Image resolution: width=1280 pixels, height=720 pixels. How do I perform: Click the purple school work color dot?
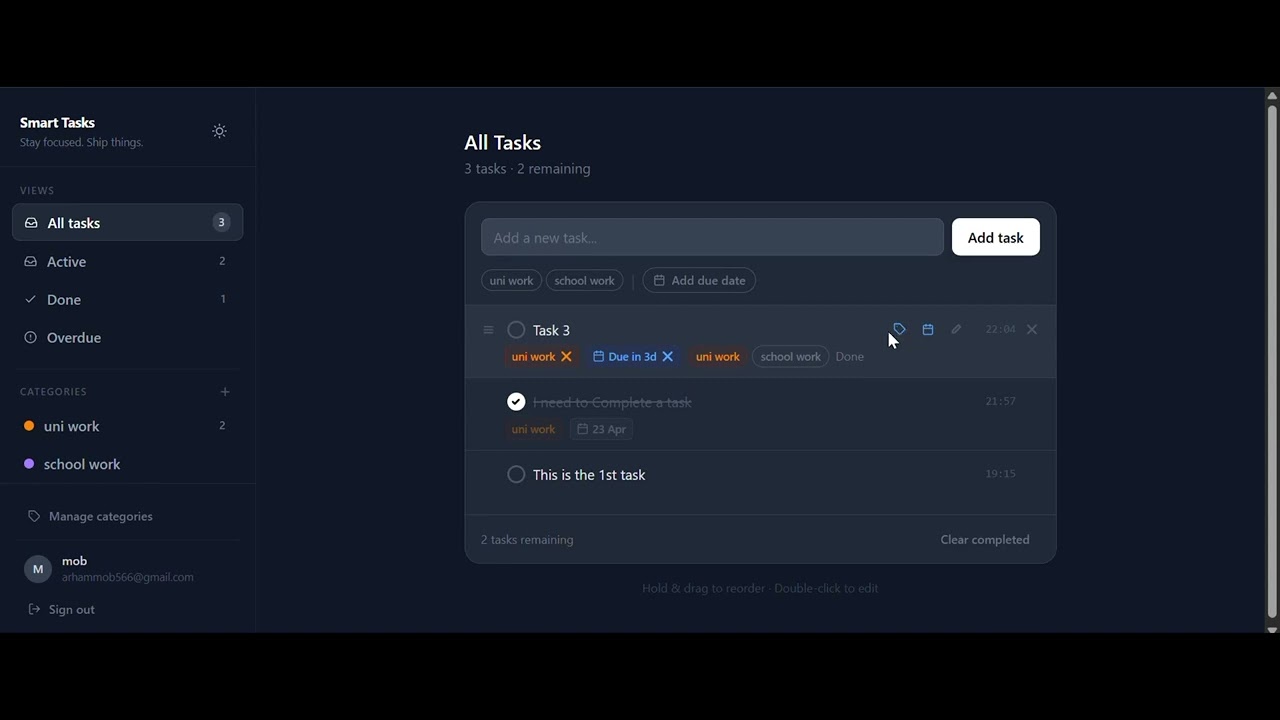29,464
